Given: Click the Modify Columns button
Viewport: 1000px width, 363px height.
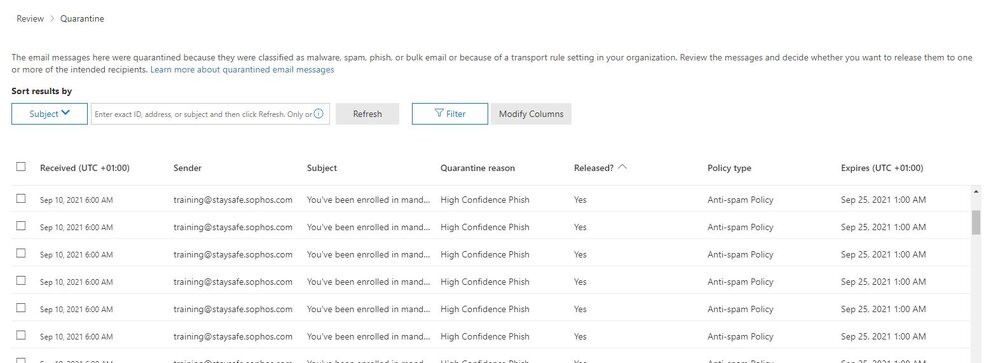Looking at the screenshot, I should click(531, 114).
